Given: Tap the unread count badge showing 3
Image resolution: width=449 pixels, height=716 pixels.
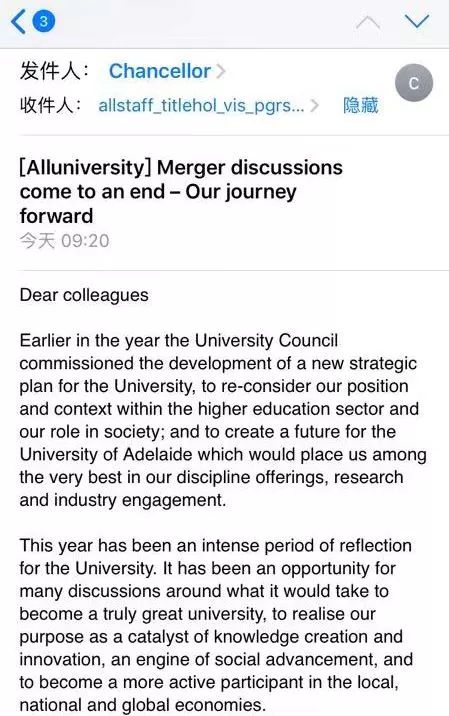Looking at the screenshot, I should [x=43, y=21].
